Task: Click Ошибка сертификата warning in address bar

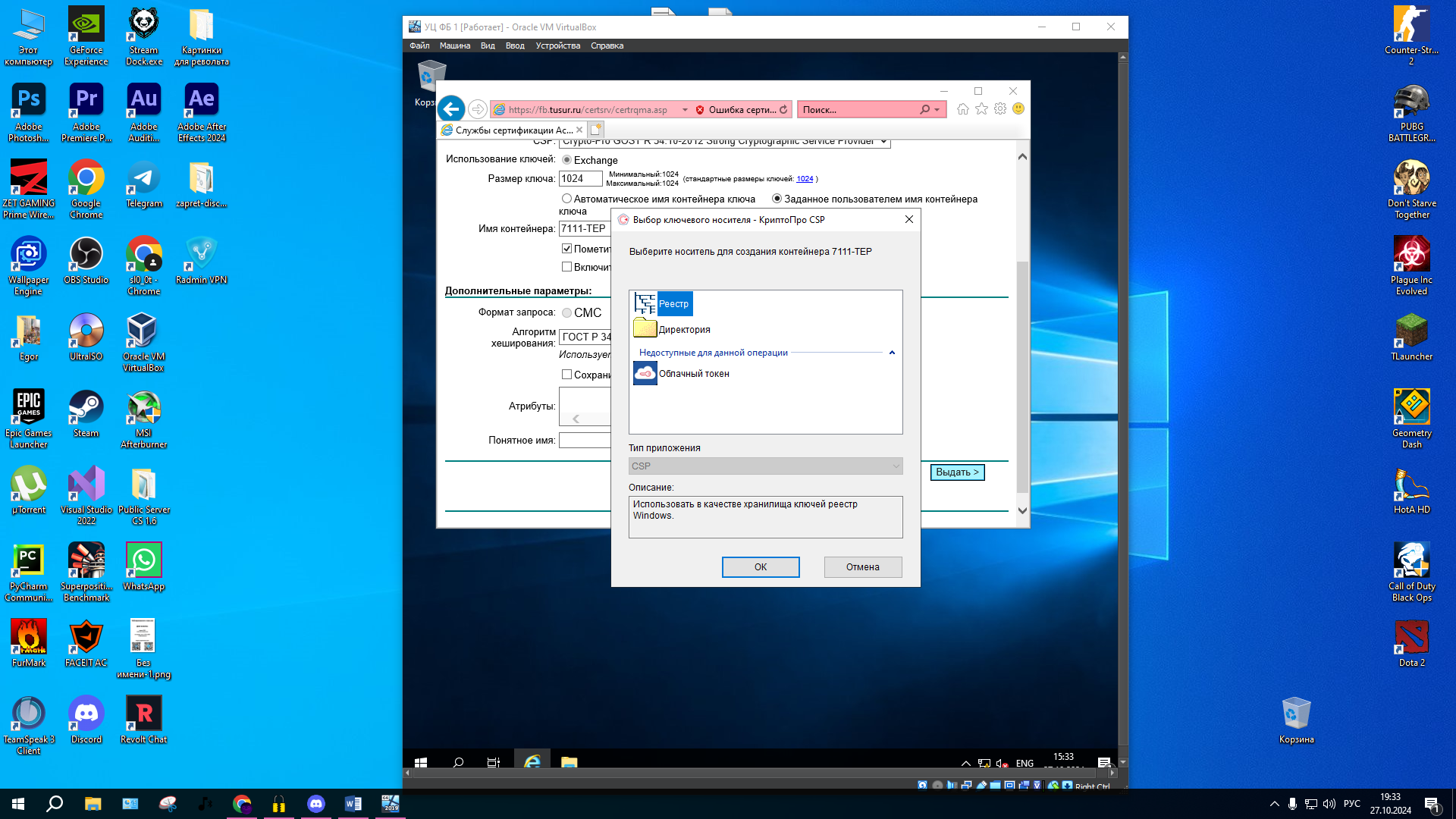Action: [736, 110]
